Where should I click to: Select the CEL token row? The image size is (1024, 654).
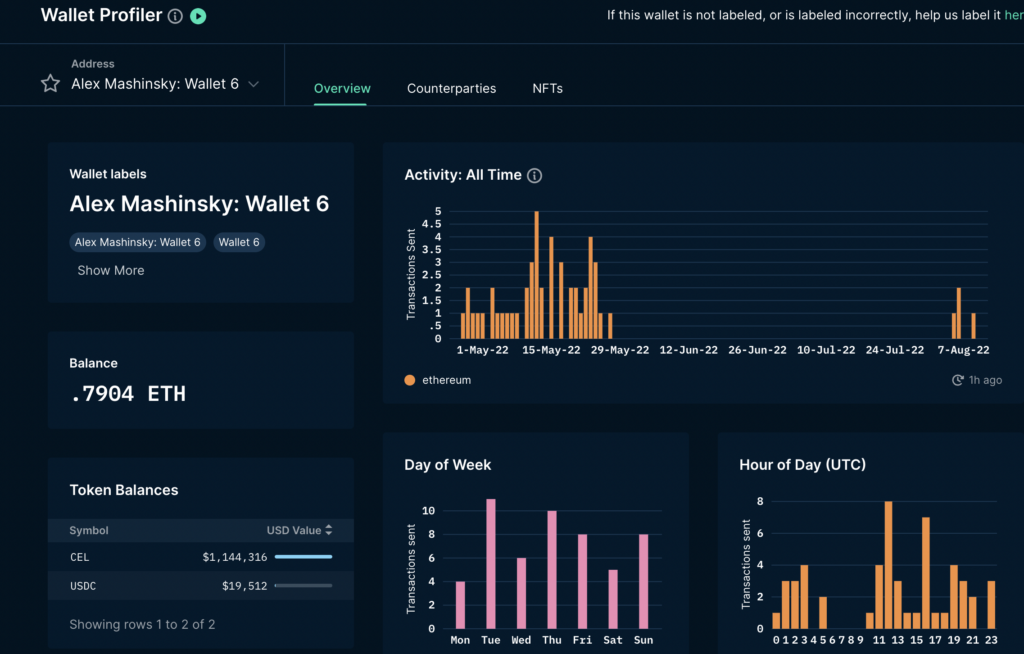tap(200, 557)
